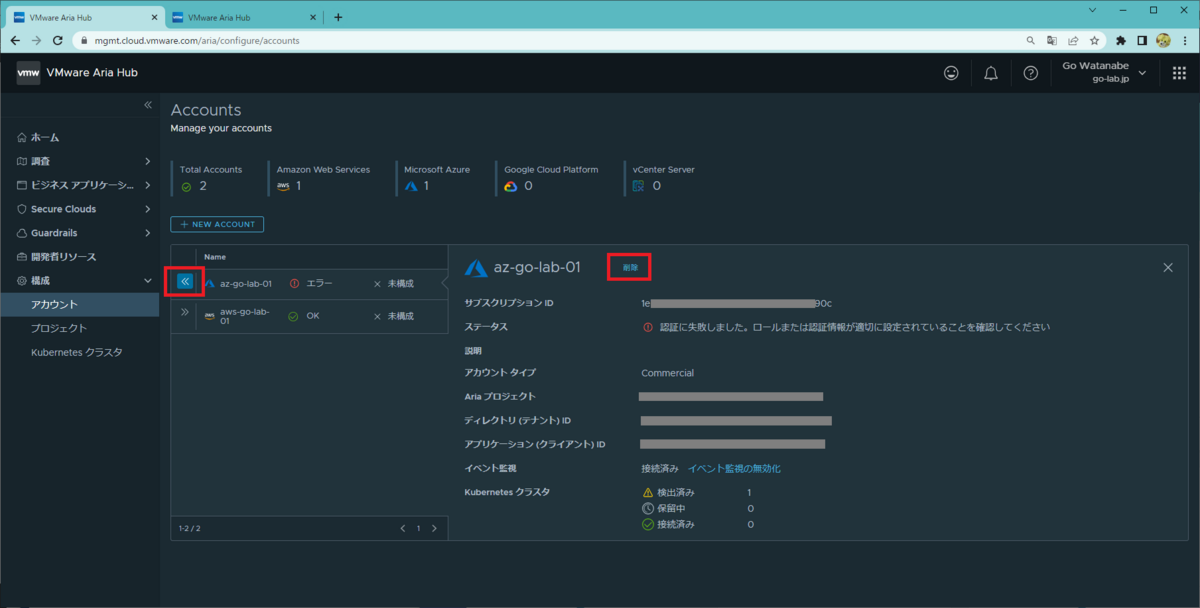Open Go Watanabe account dropdown
Viewport: 1200px width, 608px height.
pos(1104,72)
